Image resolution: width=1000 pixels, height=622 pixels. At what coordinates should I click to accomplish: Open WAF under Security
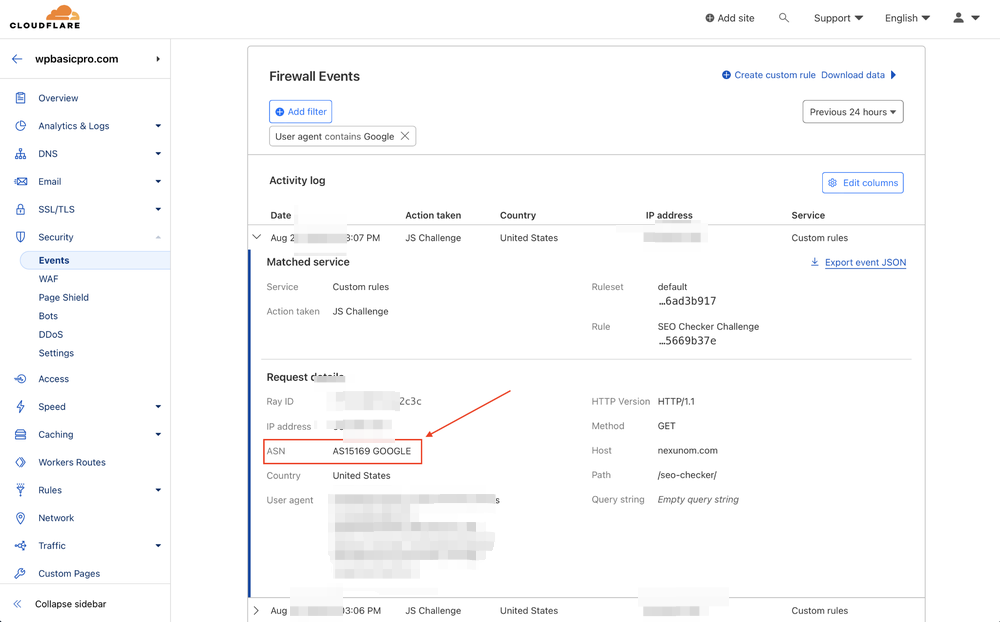coord(48,279)
